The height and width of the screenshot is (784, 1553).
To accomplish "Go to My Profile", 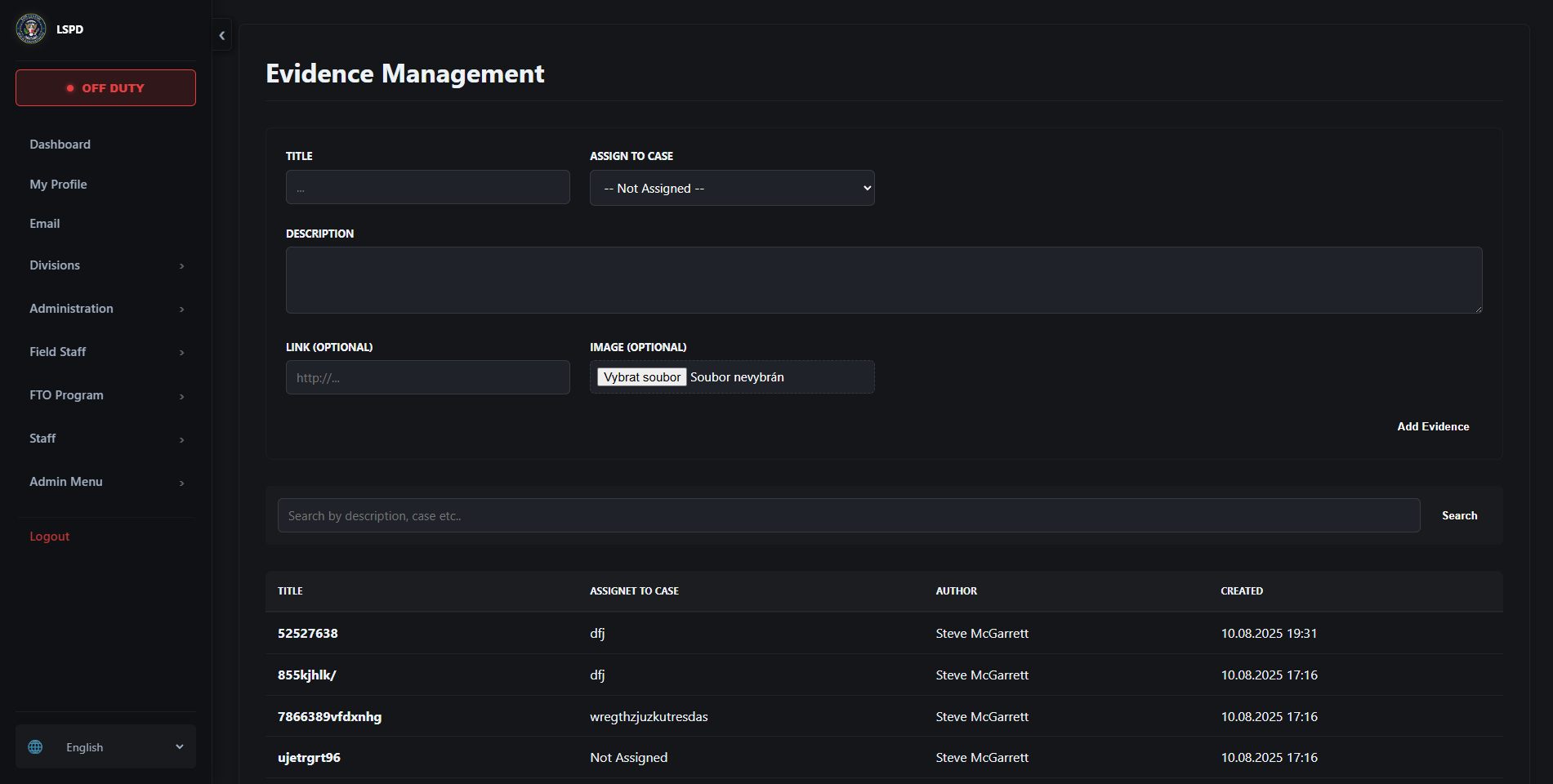I will pos(58,185).
